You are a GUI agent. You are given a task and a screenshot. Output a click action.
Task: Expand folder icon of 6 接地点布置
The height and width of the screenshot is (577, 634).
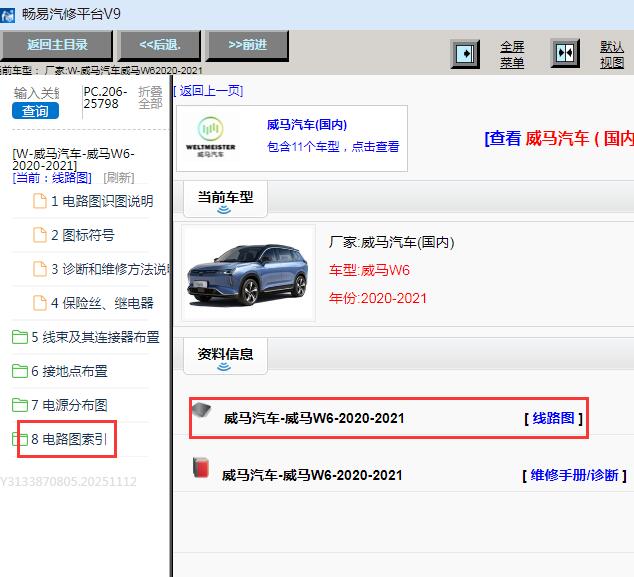tap(20, 371)
